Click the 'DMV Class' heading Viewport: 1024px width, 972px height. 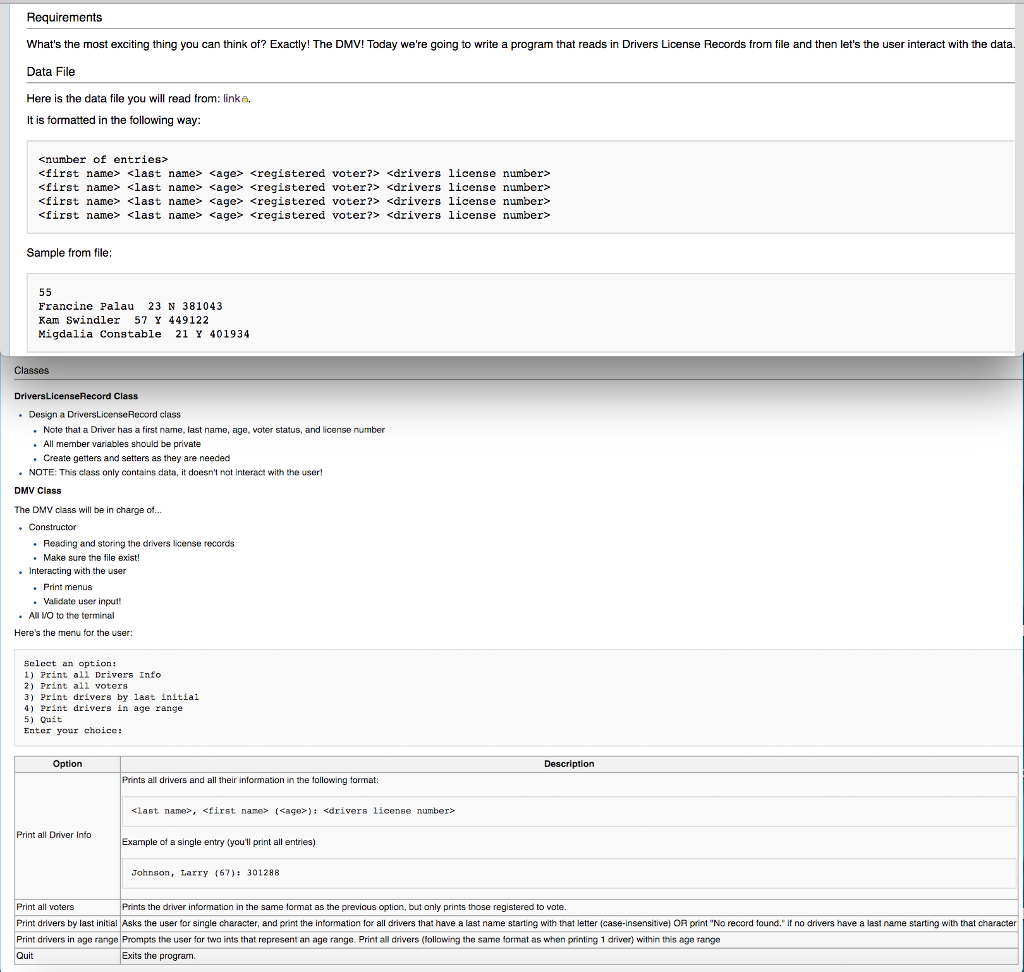[x=38, y=491]
